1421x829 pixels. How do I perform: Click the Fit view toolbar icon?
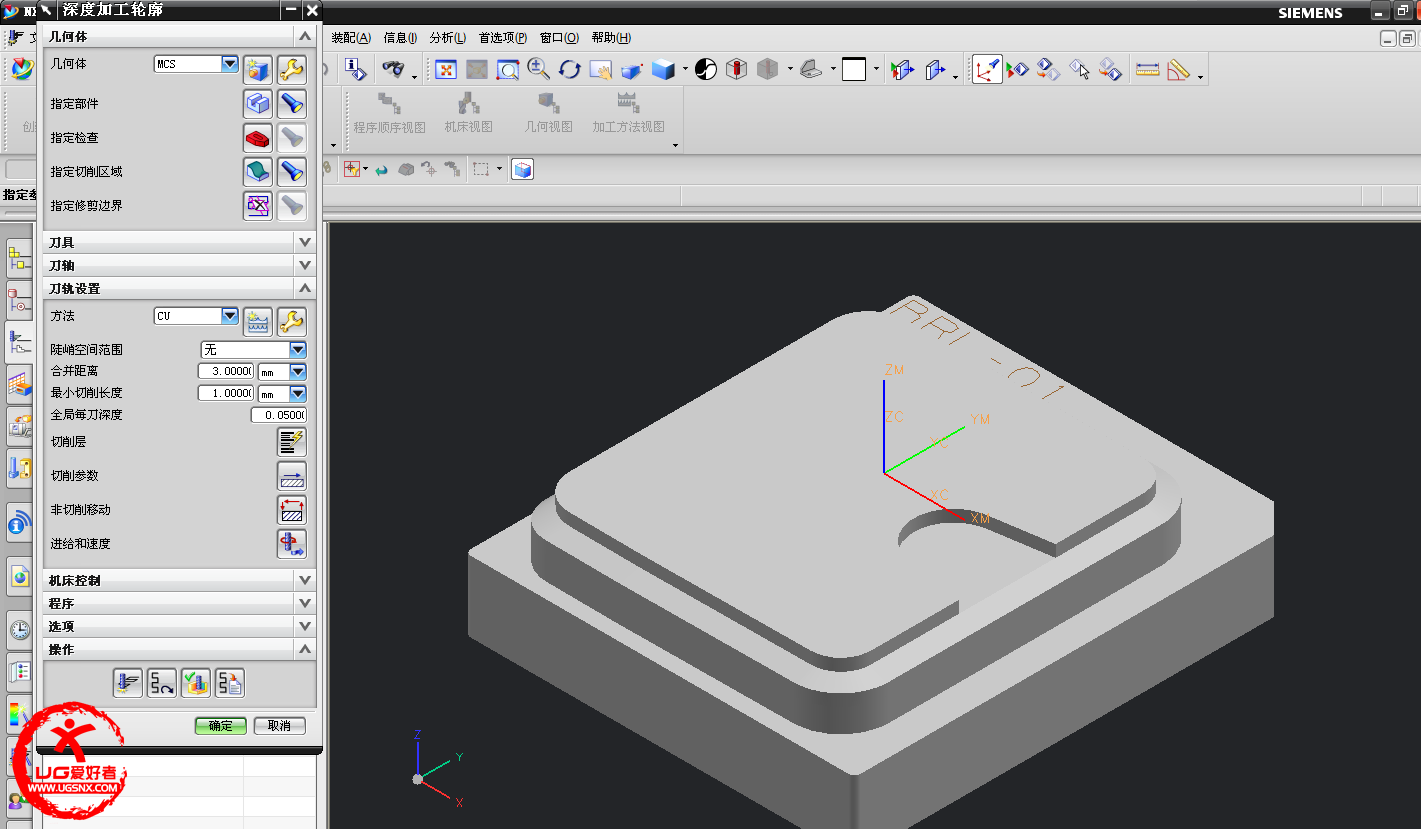(446, 69)
